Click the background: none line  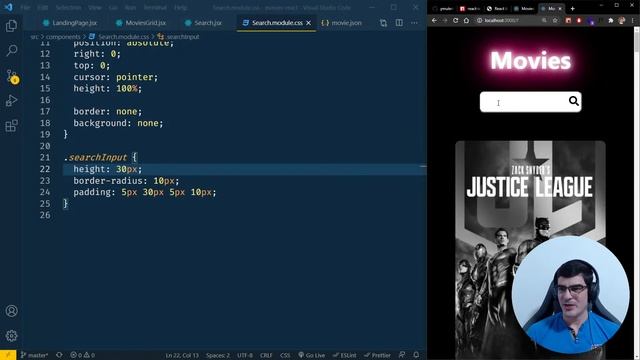pyautogui.click(x=118, y=123)
